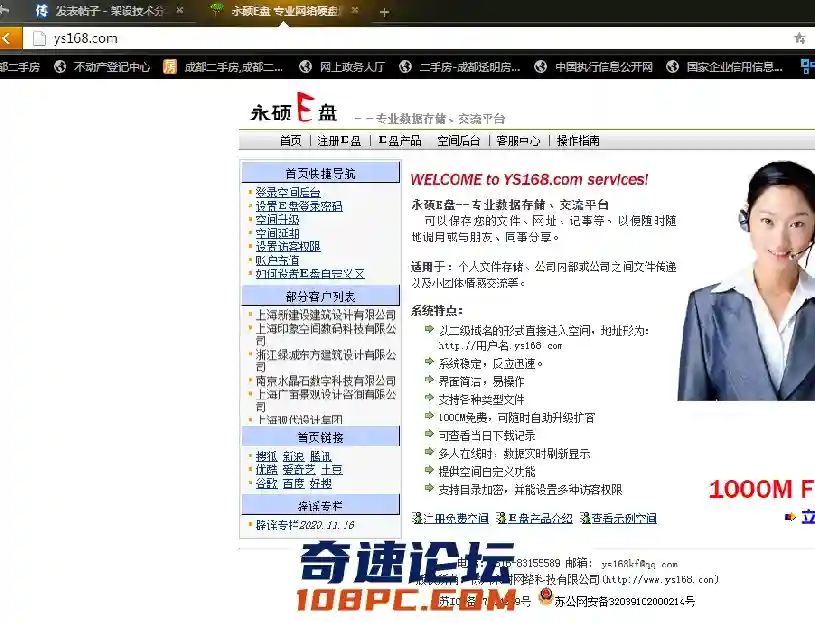This screenshot has width=815, height=623.
Task: Click the 永硕E盘 site logo
Action: (x=294, y=108)
